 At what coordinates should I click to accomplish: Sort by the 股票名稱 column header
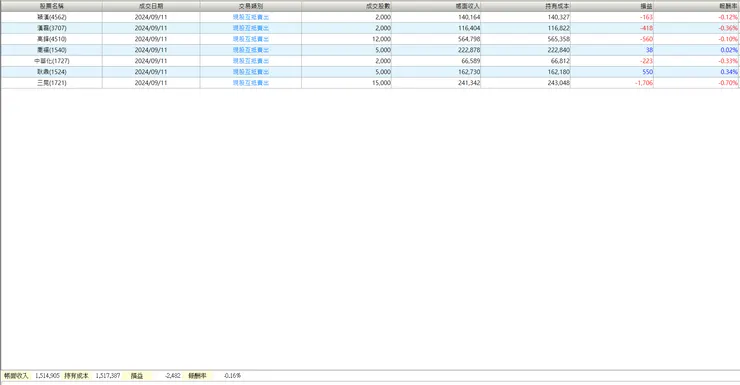tap(51, 6)
